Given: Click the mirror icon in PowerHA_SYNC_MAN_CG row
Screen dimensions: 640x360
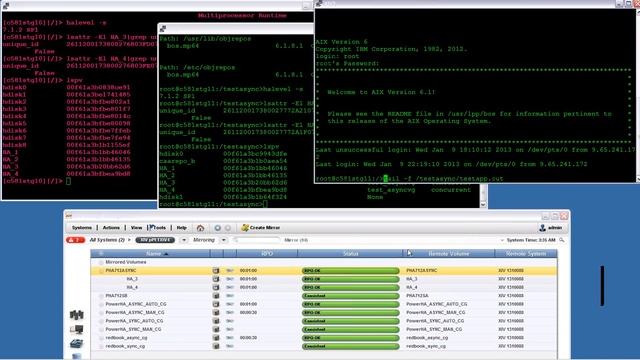Looking at the screenshot, I should (216, 329).
